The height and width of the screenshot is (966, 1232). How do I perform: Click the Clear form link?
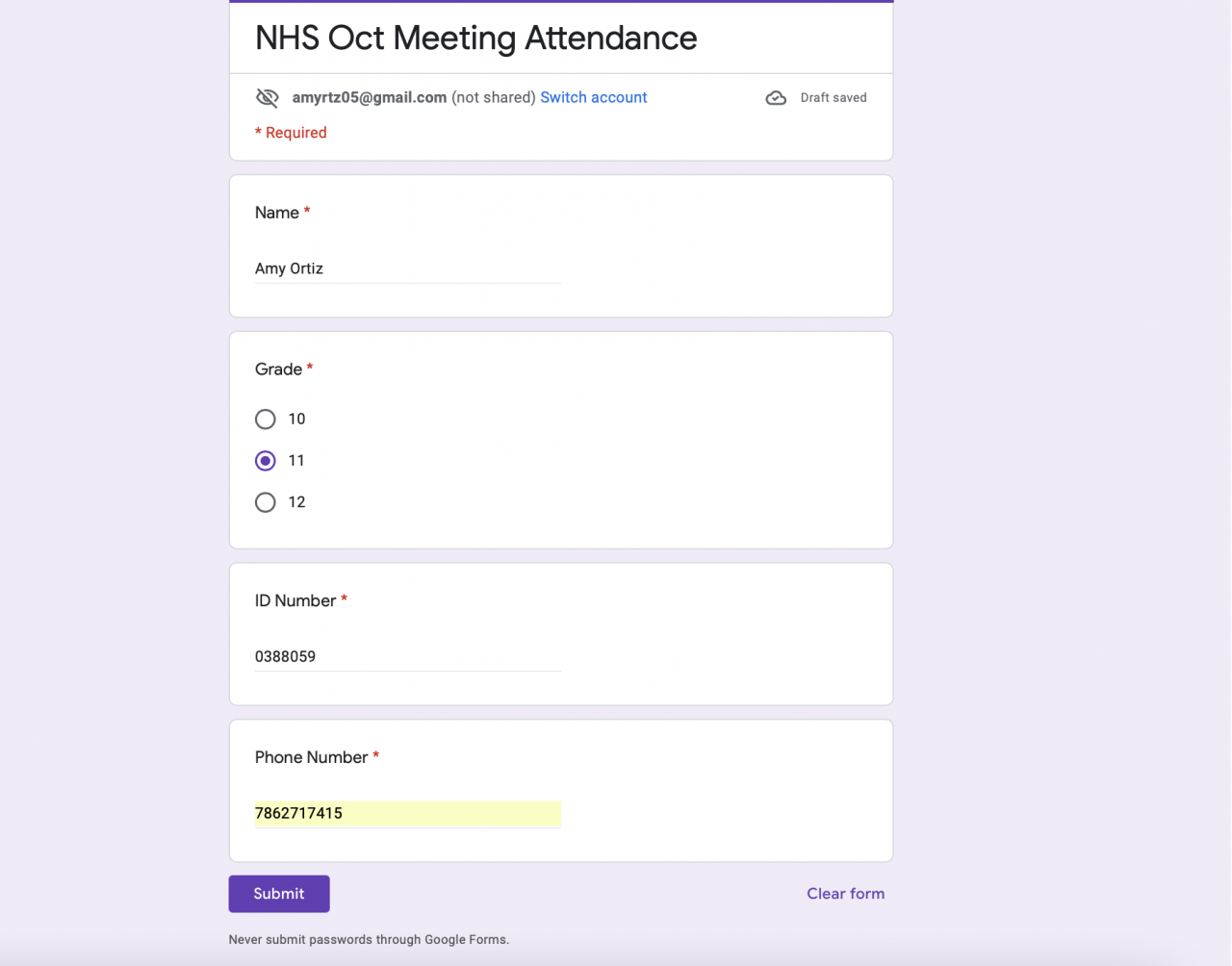point(845,894)
